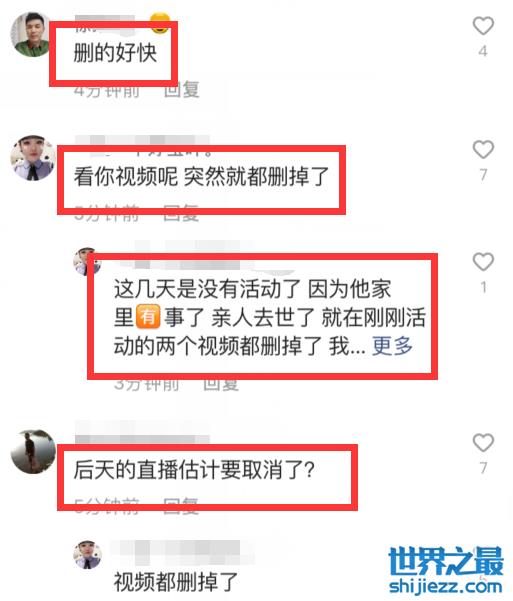Reply under the '这几天是没有活动了' reply
Viewport: 513px width, 601px height.
(x=221, y=384)
